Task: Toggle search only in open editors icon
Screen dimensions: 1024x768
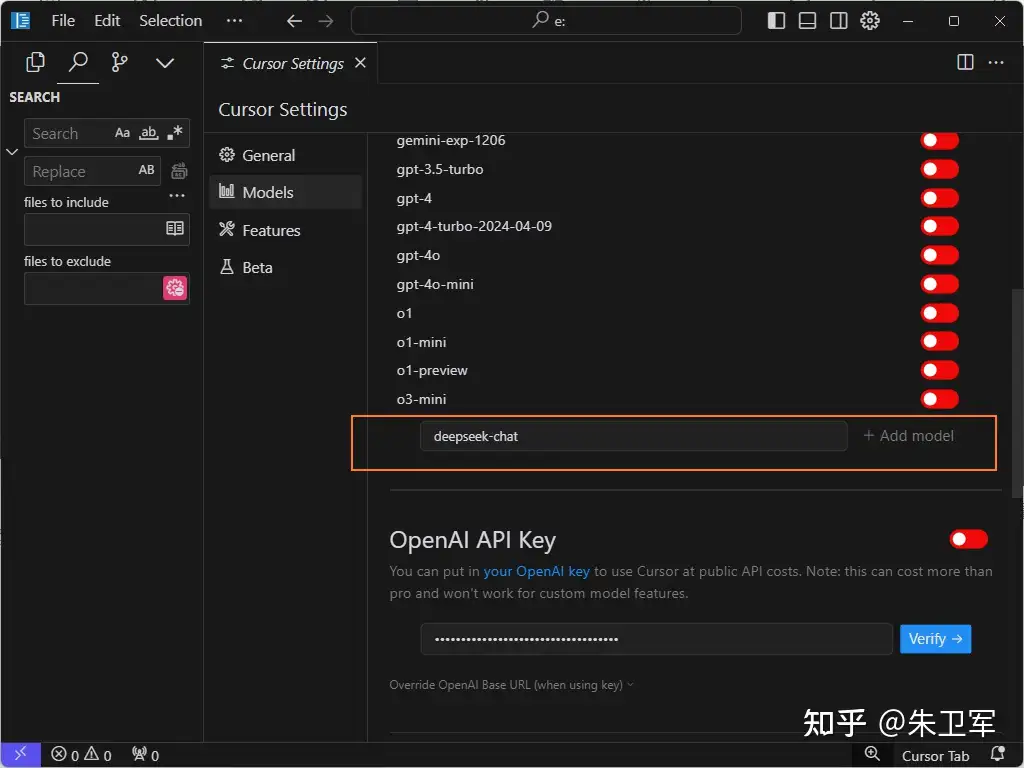Action: [174, 229]
